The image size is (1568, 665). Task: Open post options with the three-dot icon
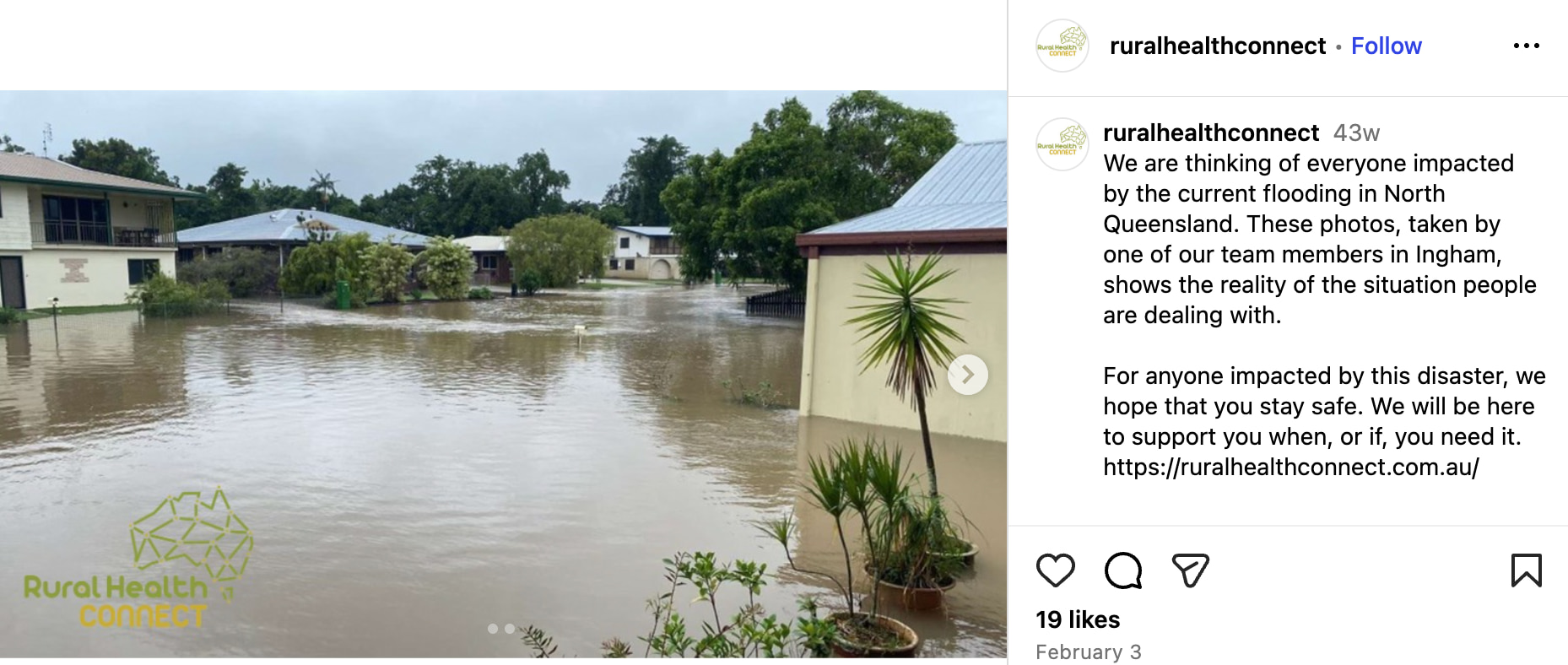1526,46
